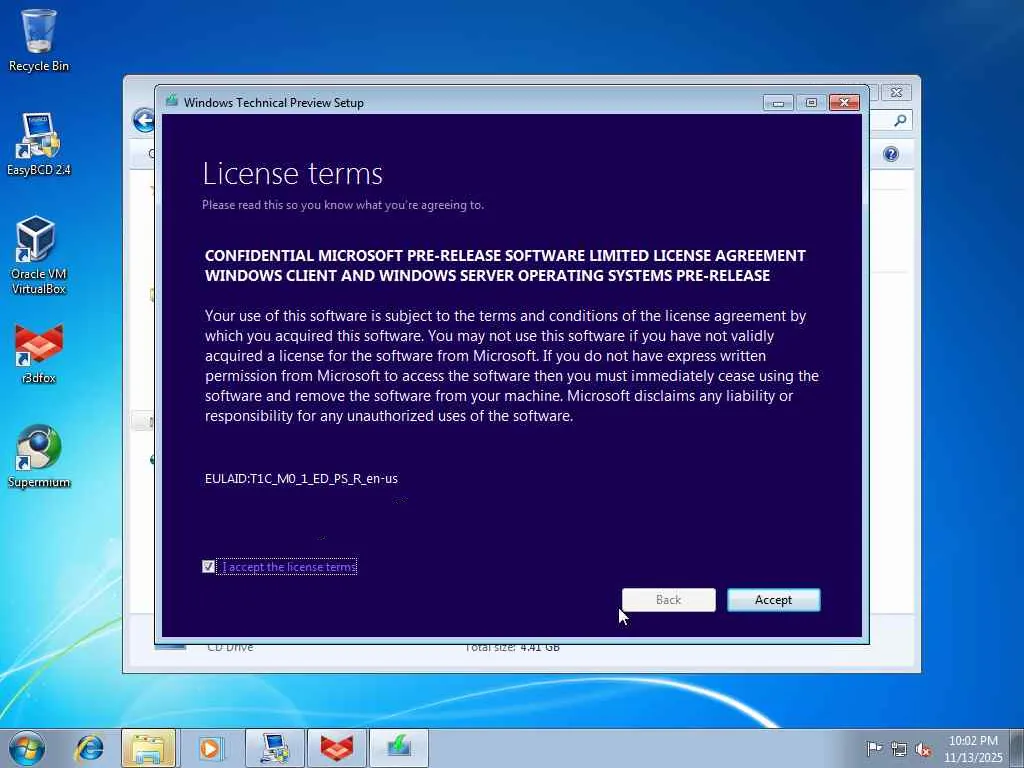Close the Windows Technical Preview Setup window
This screenshot has width=1024, height=768.
(x=844, y=103)
